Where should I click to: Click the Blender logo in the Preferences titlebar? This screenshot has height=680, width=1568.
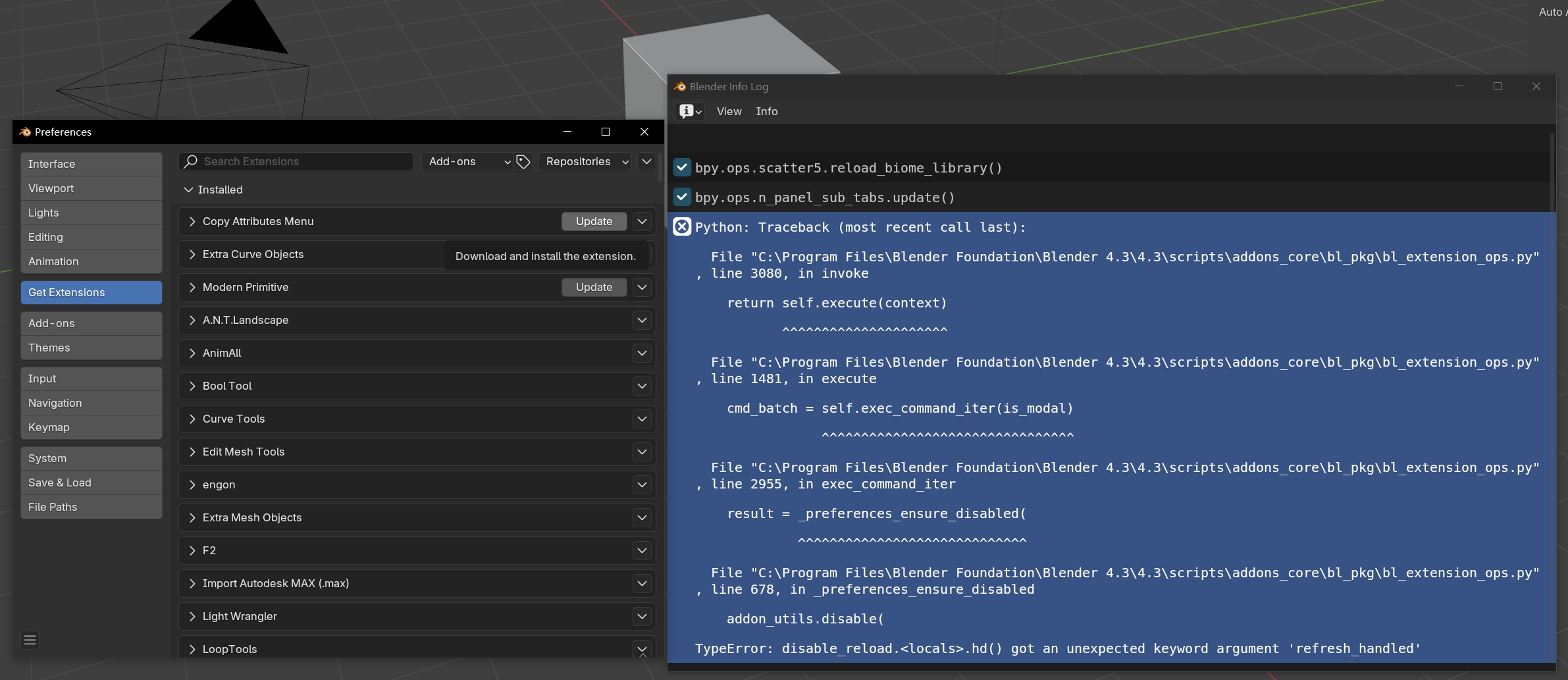click(24, 132)
